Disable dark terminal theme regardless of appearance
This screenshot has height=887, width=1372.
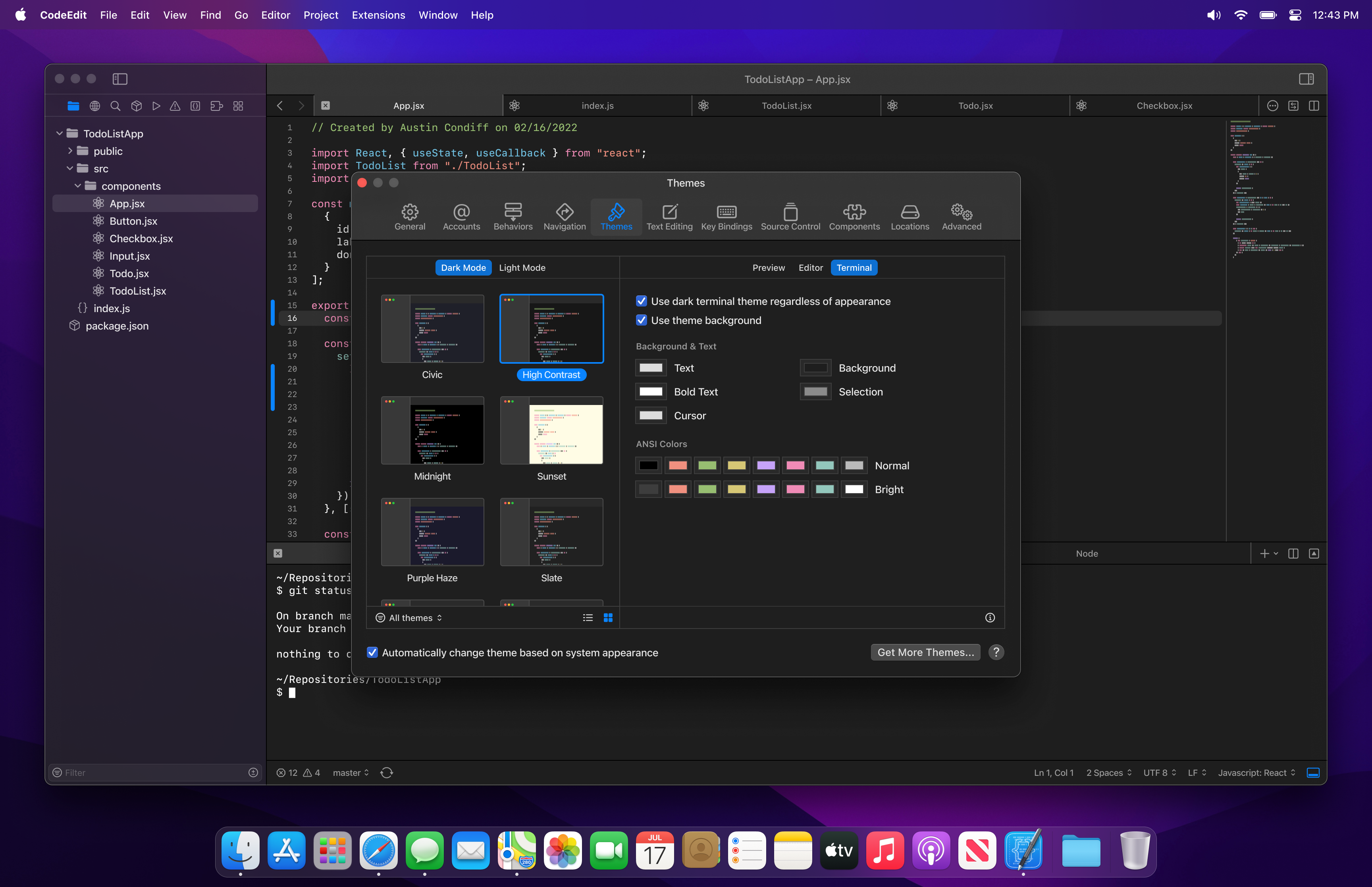pyautogui.click(x=642, y=301)
